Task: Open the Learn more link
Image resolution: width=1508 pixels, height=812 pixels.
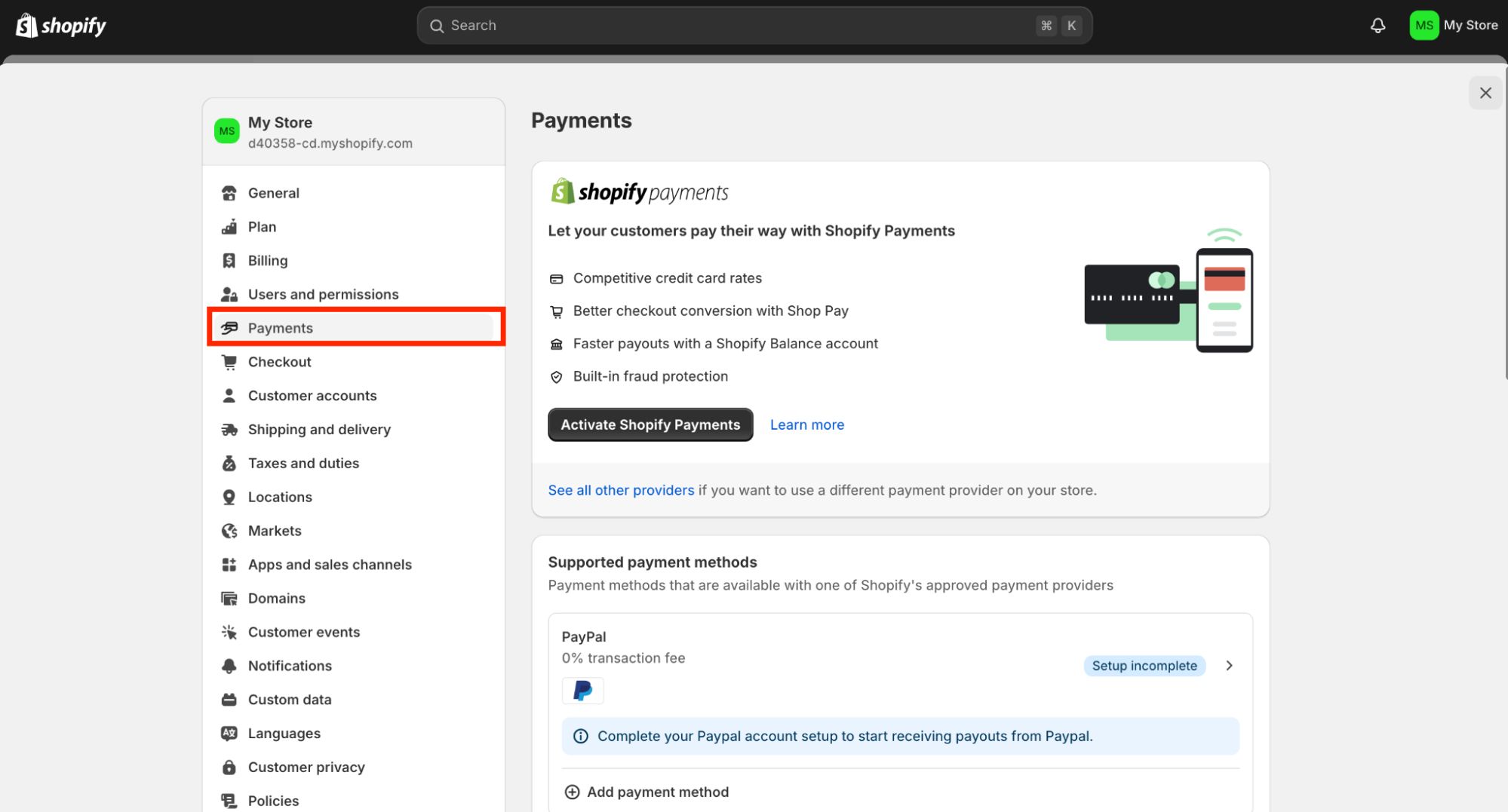Action: point(806,424)
